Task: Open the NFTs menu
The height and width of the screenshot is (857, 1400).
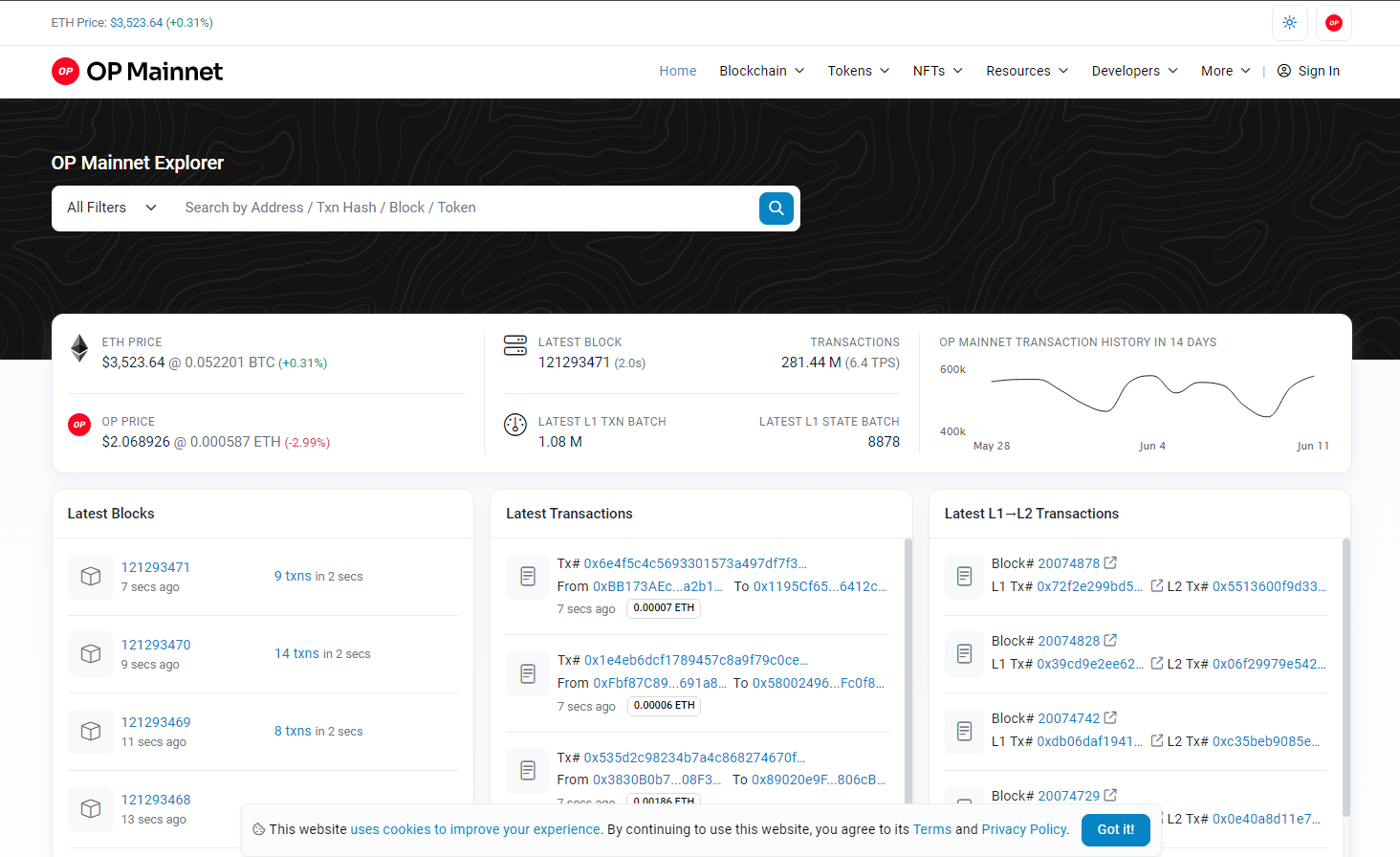Action: (x=937, y=71)
